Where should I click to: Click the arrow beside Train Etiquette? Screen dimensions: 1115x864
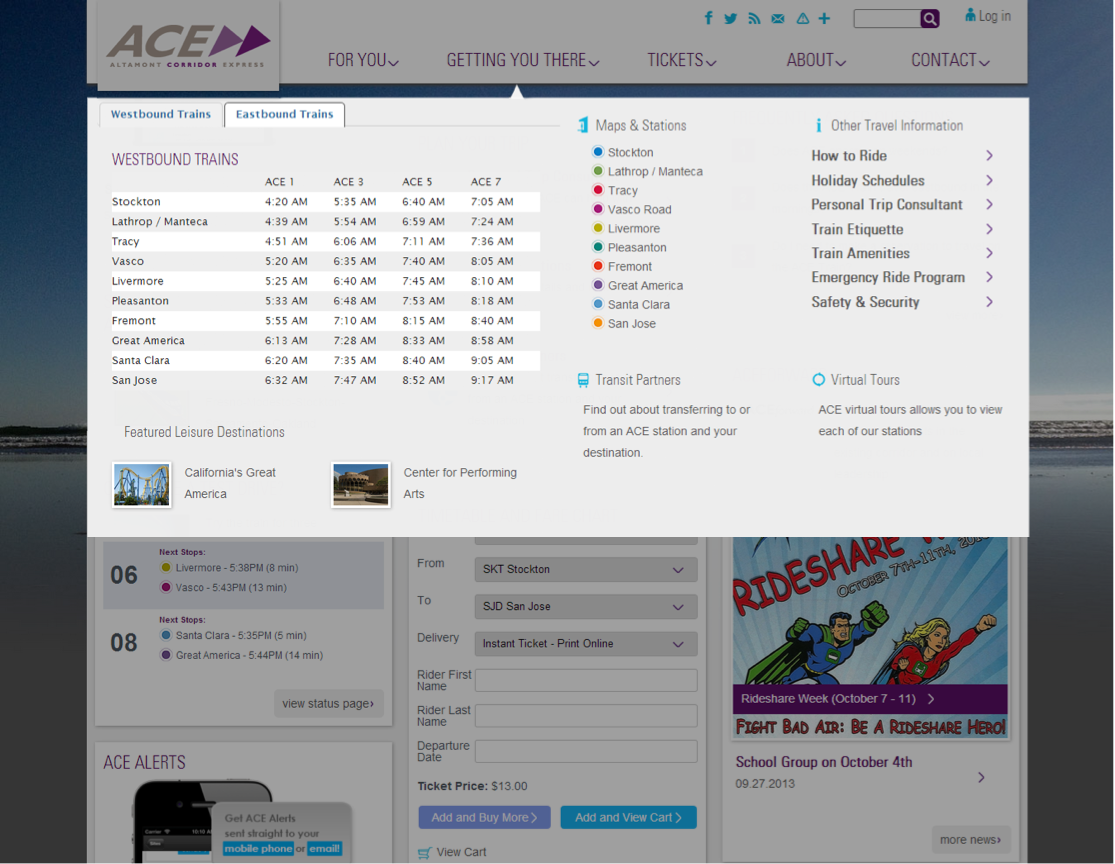tap(989, 229)
